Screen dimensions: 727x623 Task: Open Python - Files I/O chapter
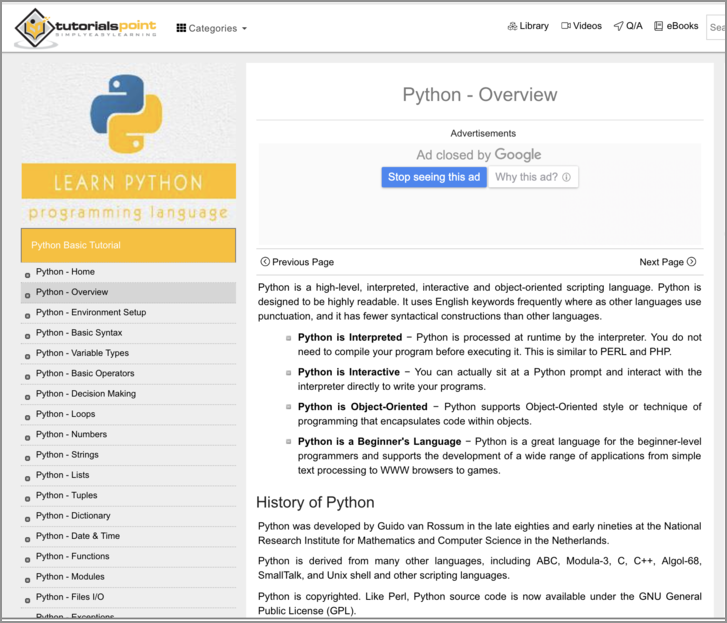pos(70,597)
